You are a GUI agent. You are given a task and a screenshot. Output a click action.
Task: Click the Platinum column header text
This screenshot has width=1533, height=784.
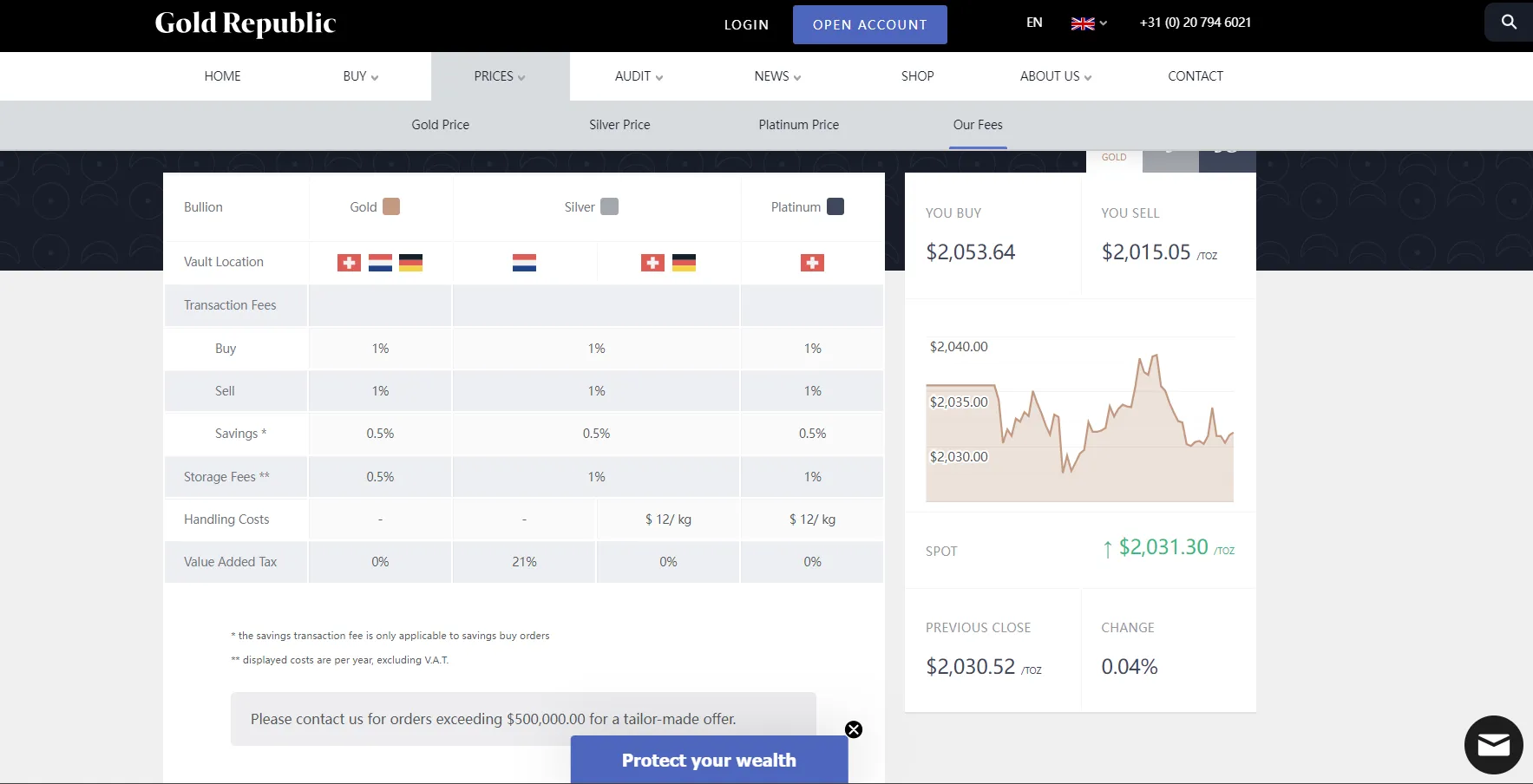click(796, 207)
